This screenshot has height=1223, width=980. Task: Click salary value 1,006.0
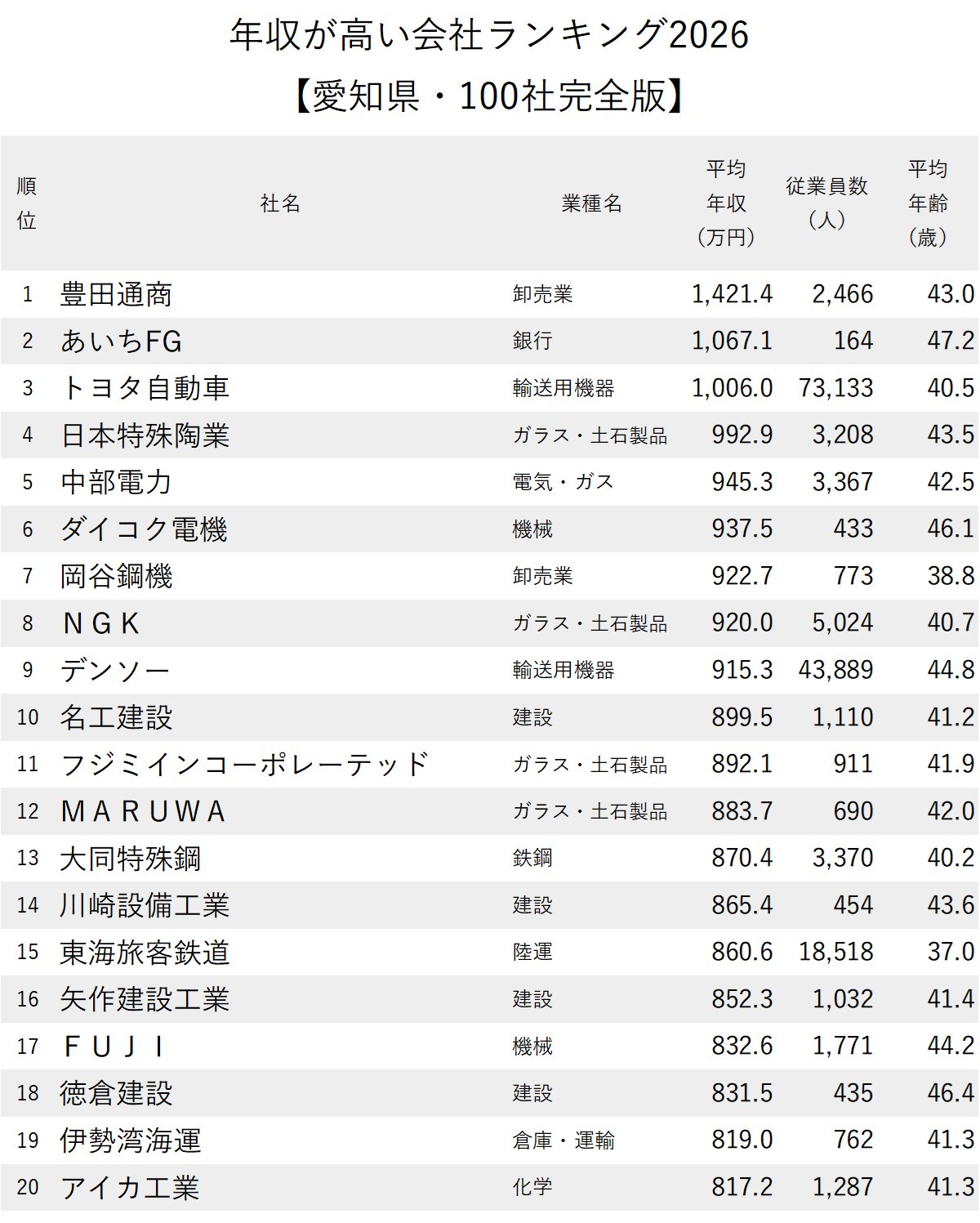click(x=732, y=388)
